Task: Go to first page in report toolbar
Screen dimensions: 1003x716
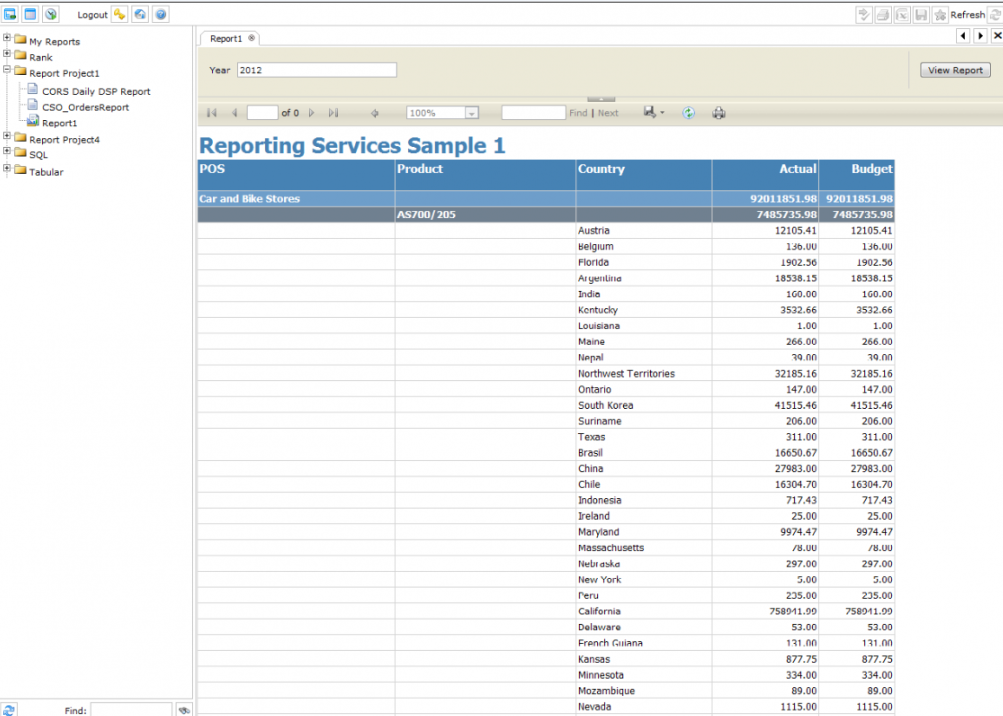Action: (x=212, y=113)
